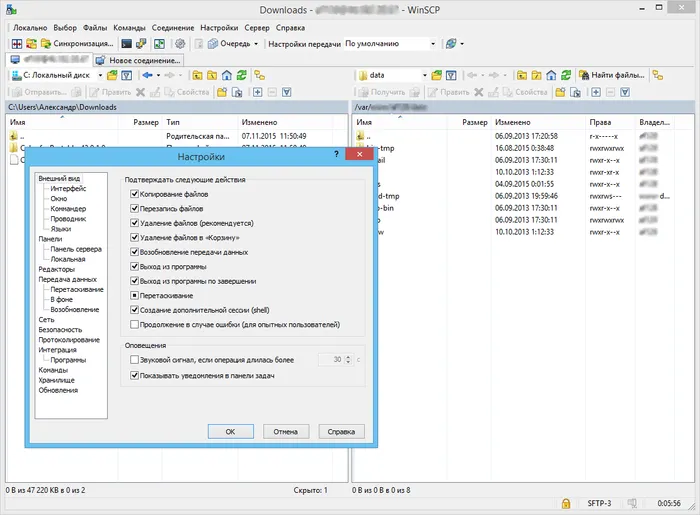The height and width of the screenshot is (515, 700).
Task: Click the Отмена button
Action: 286,432
